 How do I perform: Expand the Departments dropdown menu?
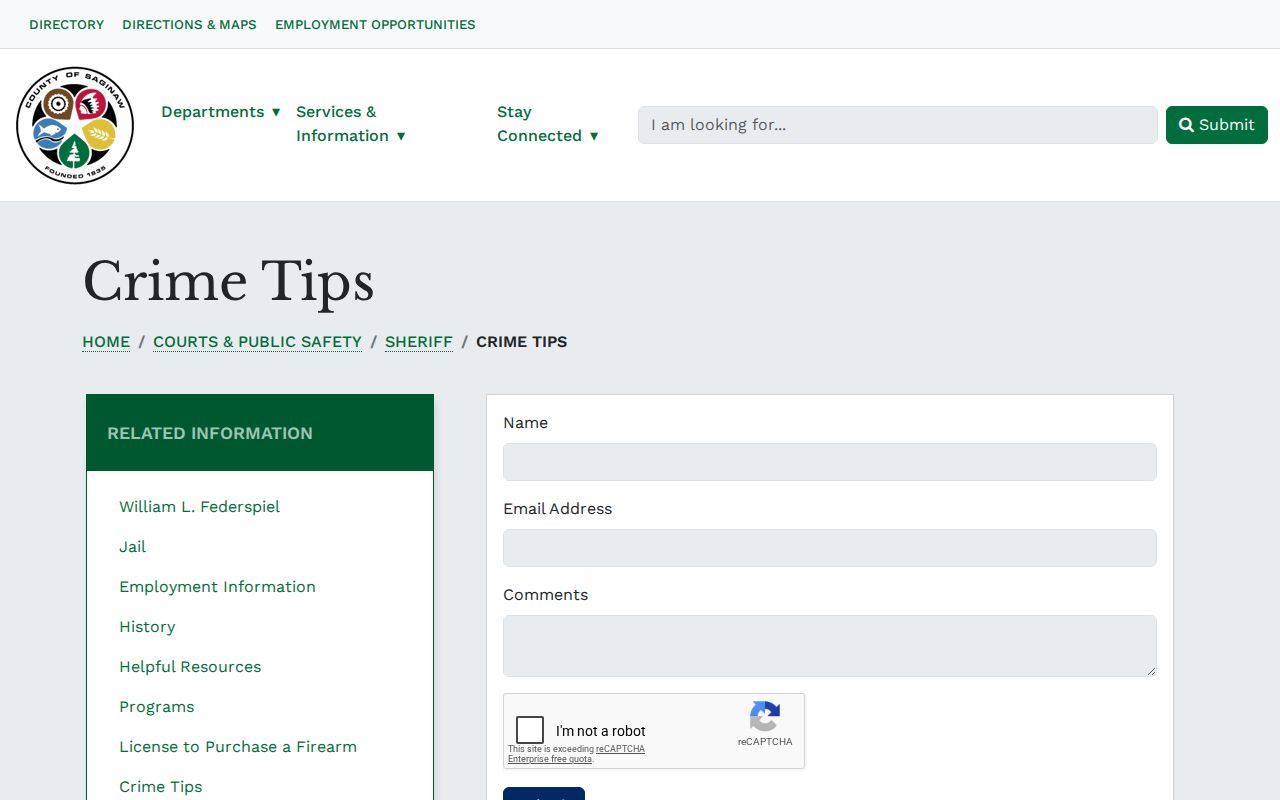[x=221, y=112]
